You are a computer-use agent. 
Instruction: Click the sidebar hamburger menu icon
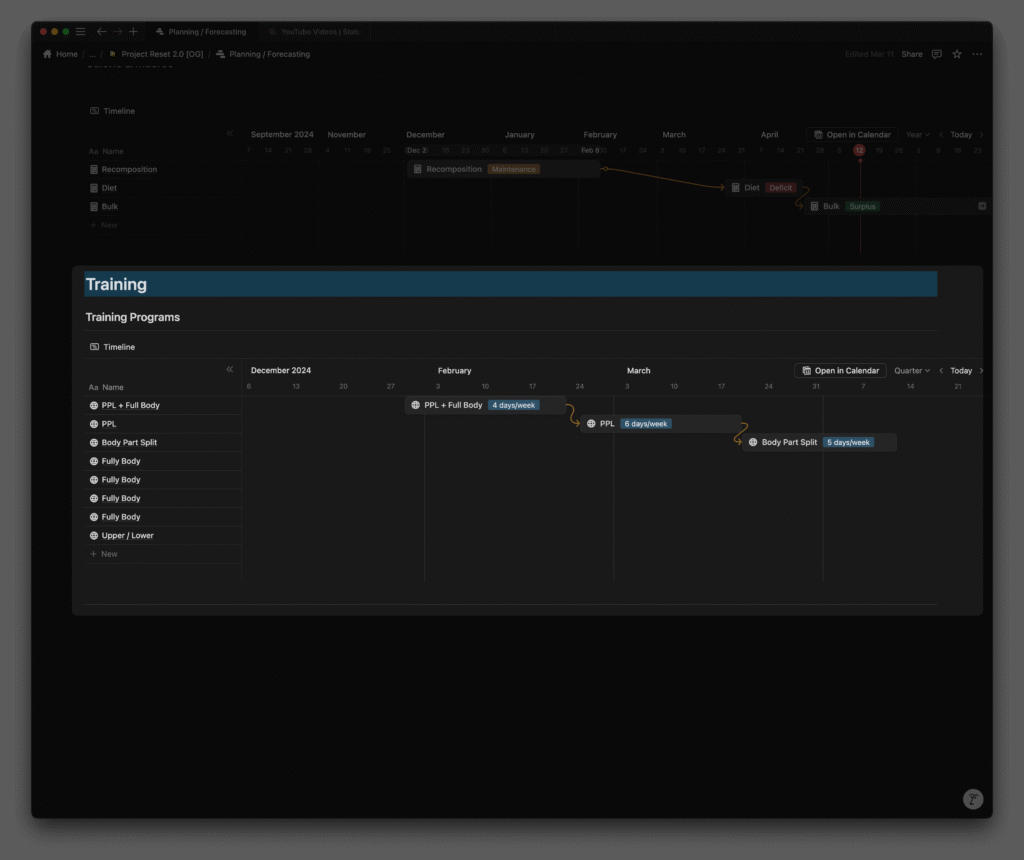81,32
